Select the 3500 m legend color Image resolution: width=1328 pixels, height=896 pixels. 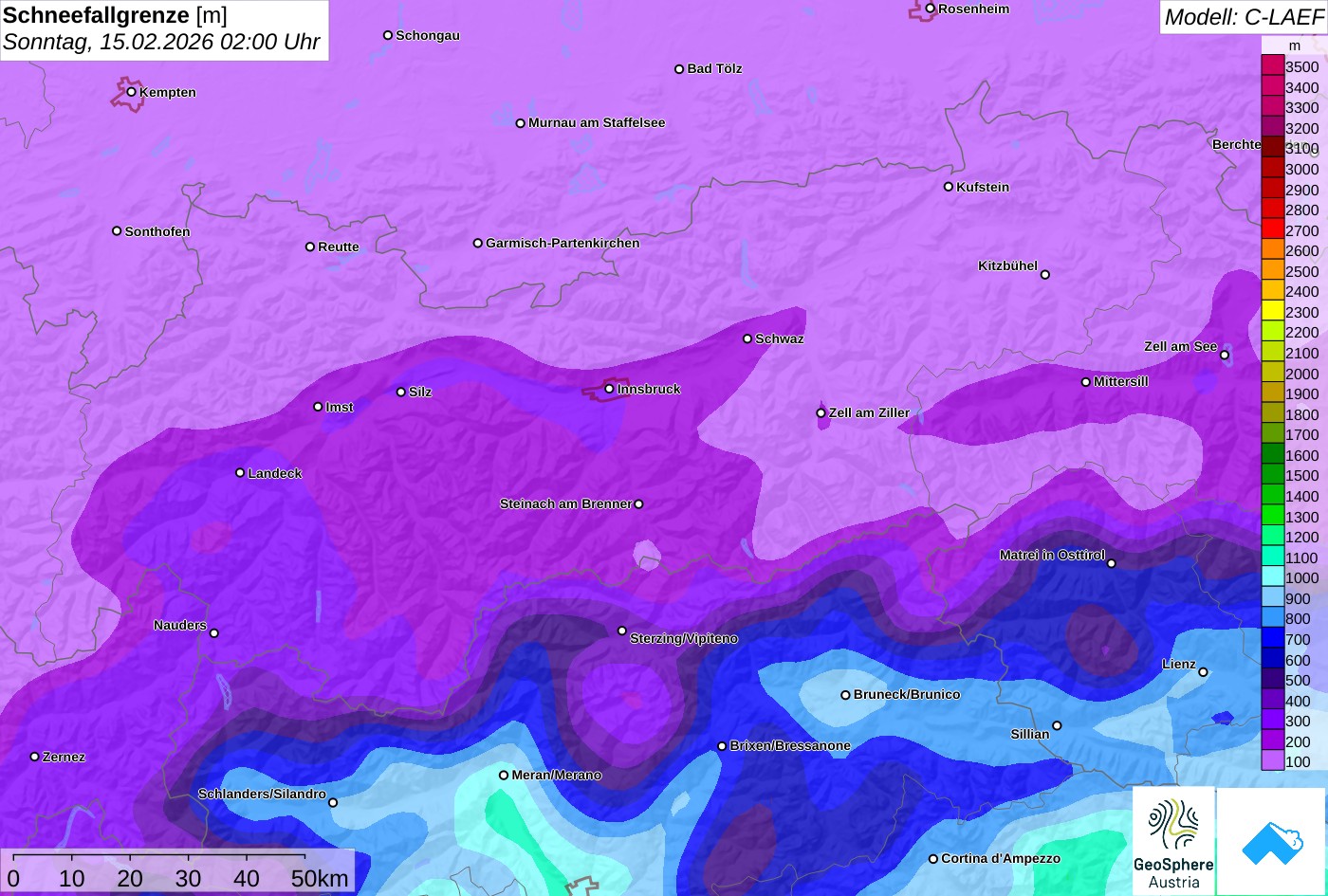(1272, 66)
